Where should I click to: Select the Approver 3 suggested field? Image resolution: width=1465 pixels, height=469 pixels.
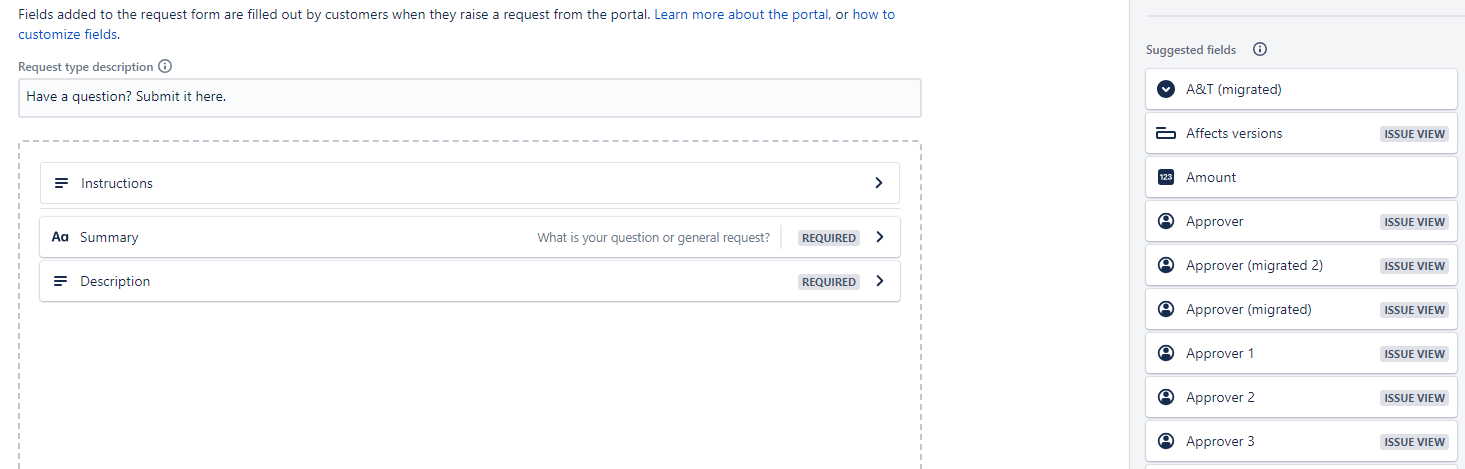click(x=1301, y=441)
